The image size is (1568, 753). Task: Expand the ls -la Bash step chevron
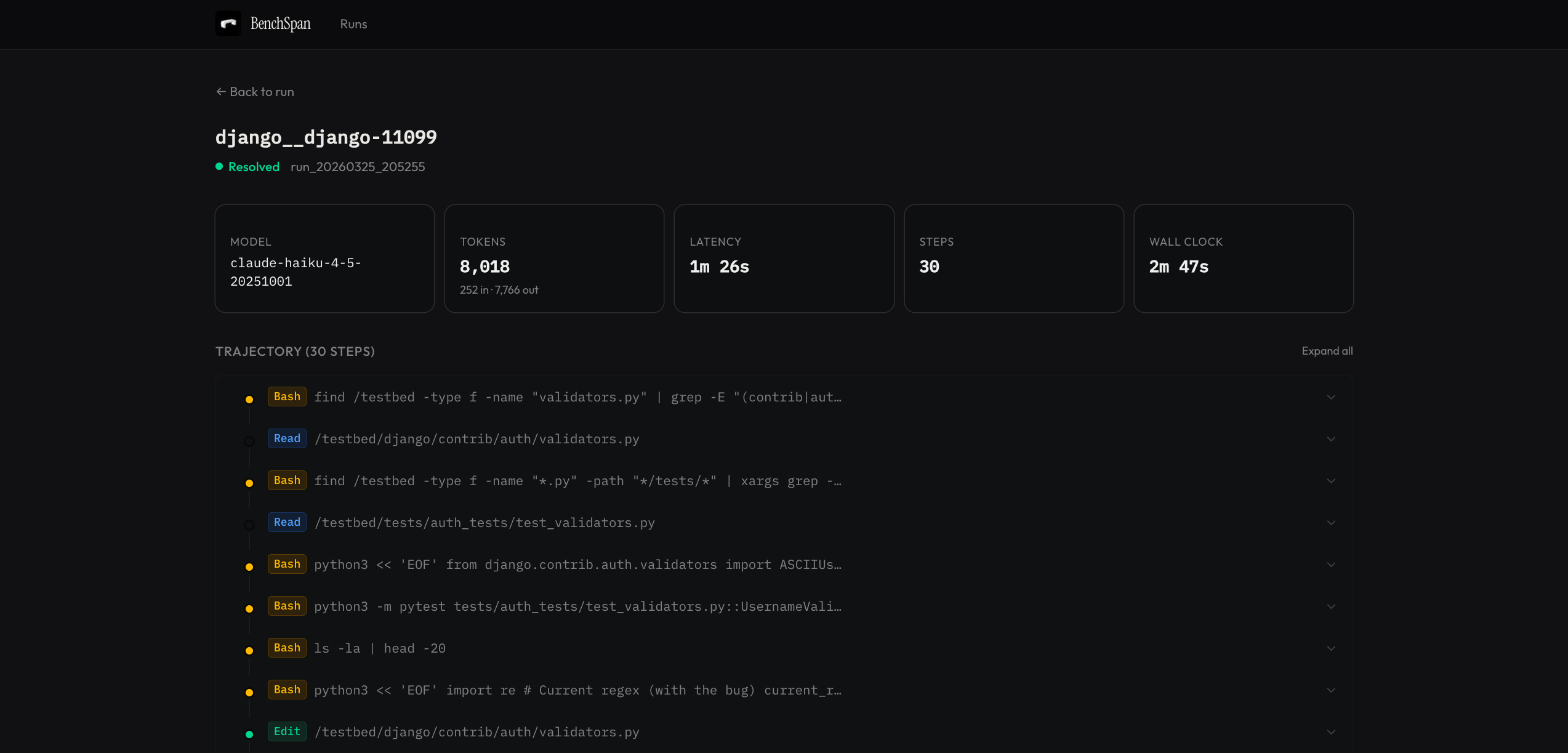coord(1331,648)
